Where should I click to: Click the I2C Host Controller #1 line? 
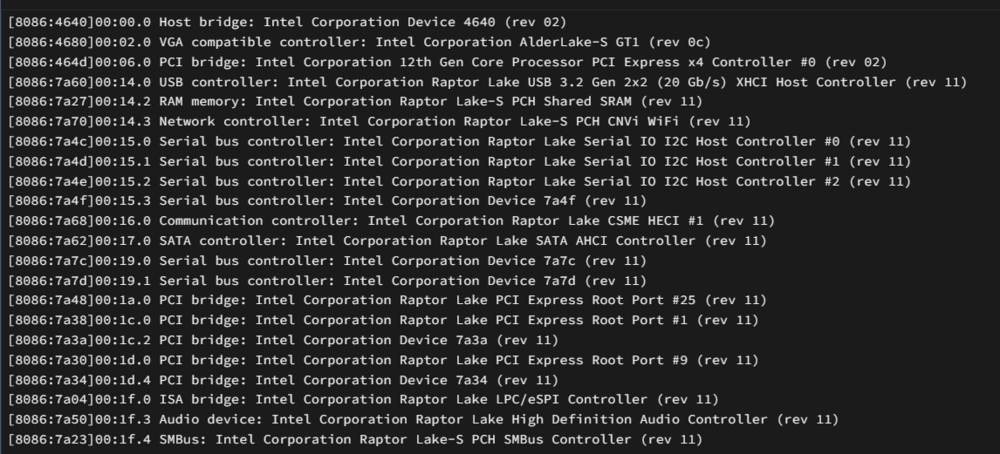(459, 161)
